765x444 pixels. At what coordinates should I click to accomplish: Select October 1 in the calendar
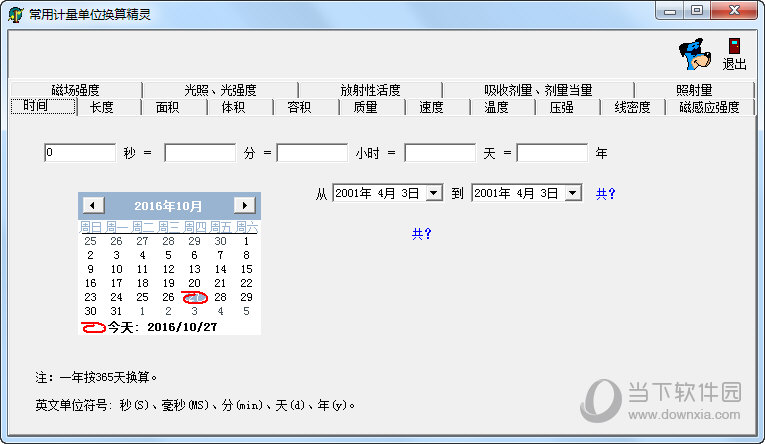tap(246, 241)
